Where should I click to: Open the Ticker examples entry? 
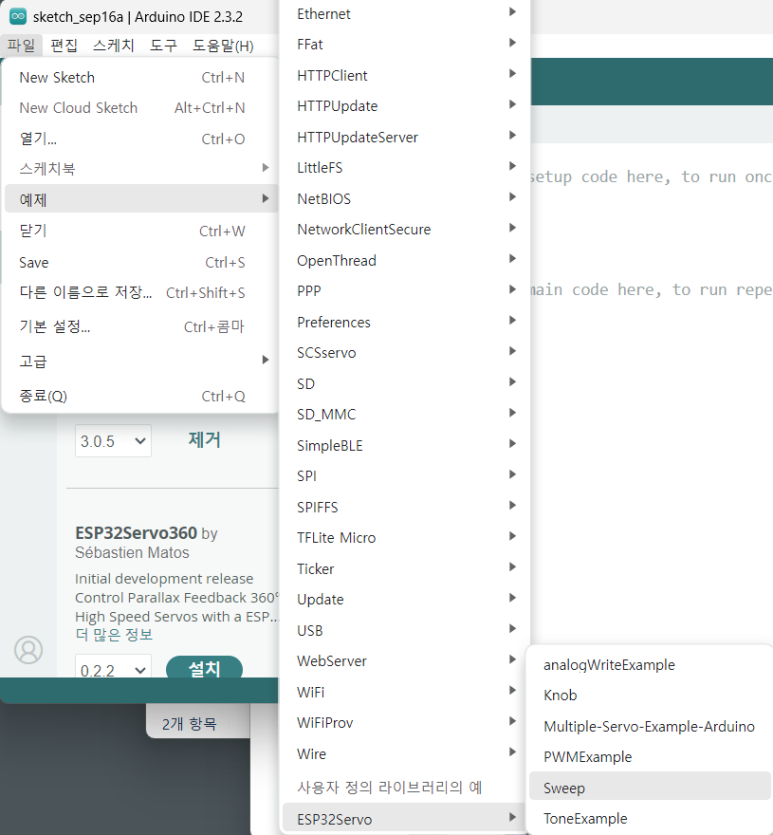(405, 569)
